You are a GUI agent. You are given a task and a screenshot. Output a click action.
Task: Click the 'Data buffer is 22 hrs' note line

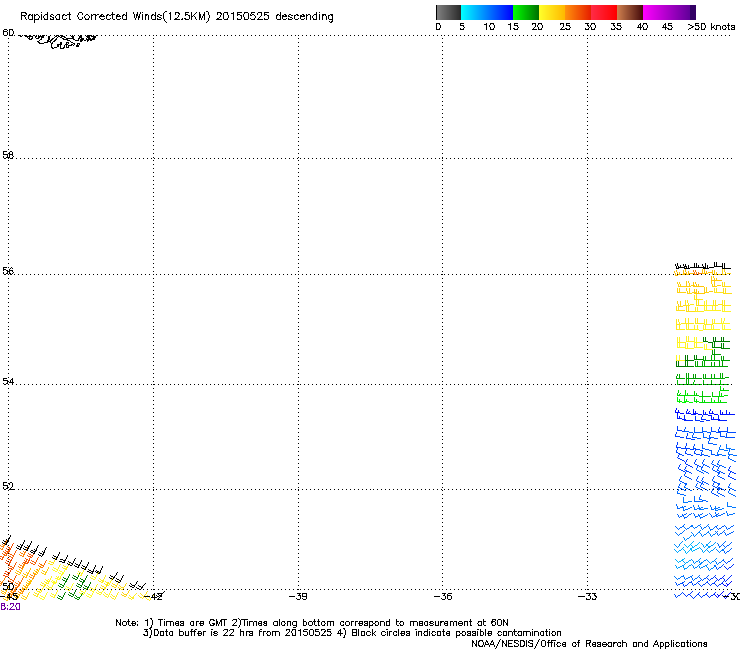click(352, 633)
